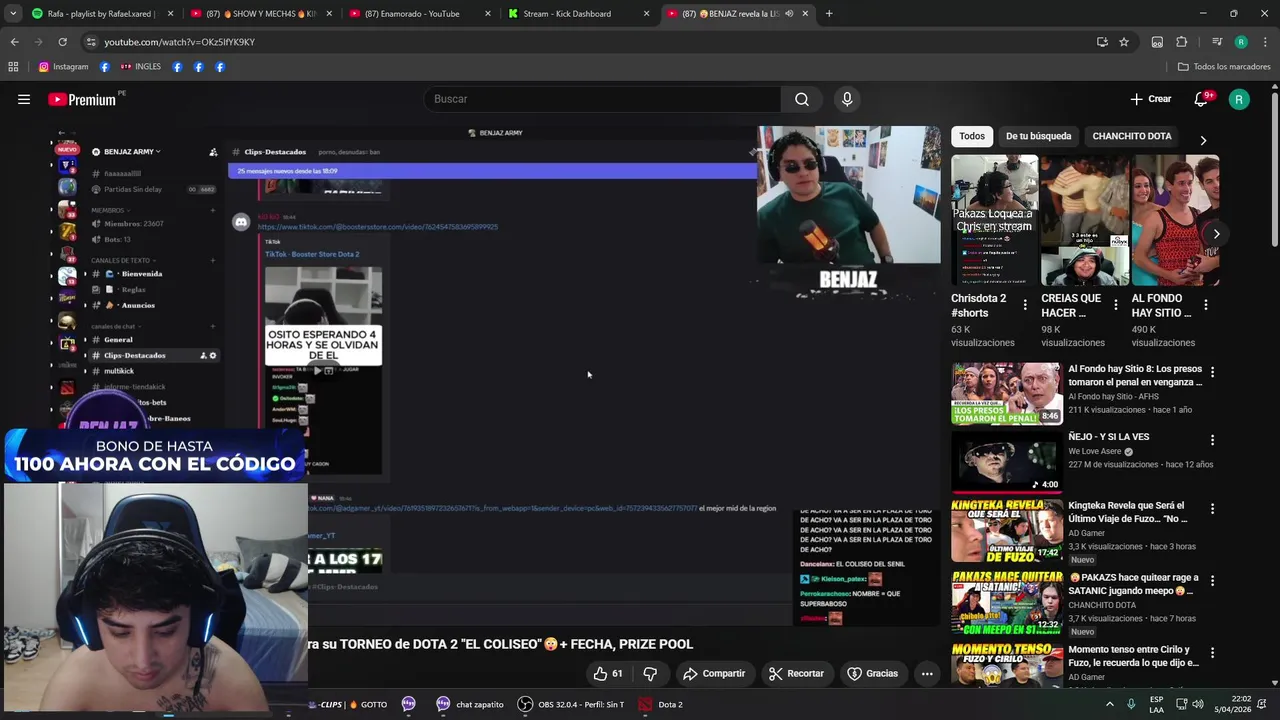Click the Recortar clip button
The width and height of the screenshot is (1280, 720).
(x=796, y=674)
